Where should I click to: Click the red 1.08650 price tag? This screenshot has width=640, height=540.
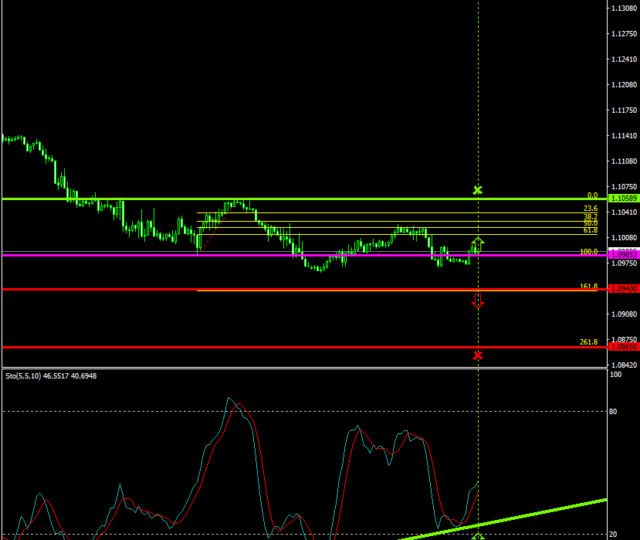point(622,347)
